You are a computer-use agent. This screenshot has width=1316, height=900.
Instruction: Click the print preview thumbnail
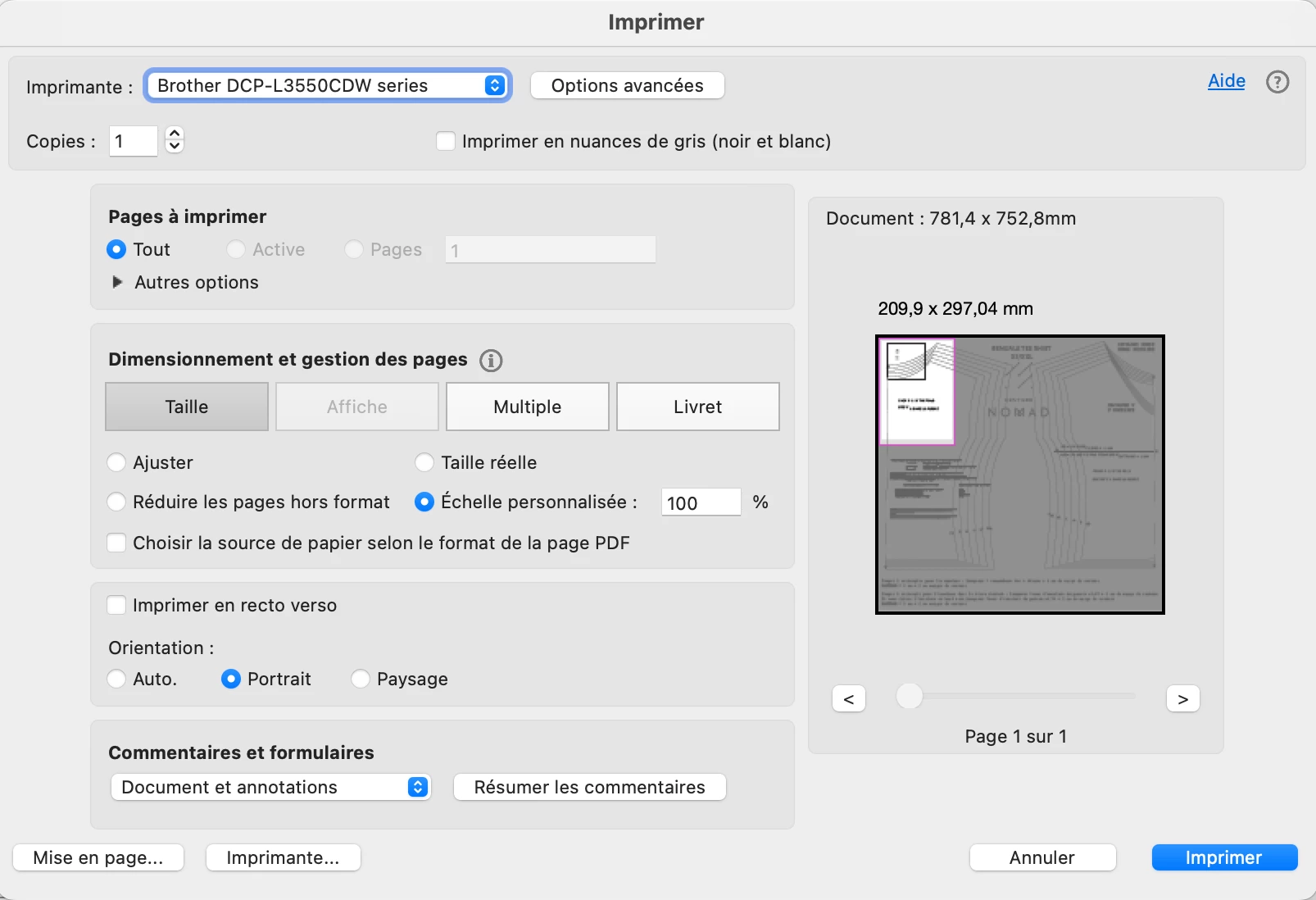(1020, 475)
